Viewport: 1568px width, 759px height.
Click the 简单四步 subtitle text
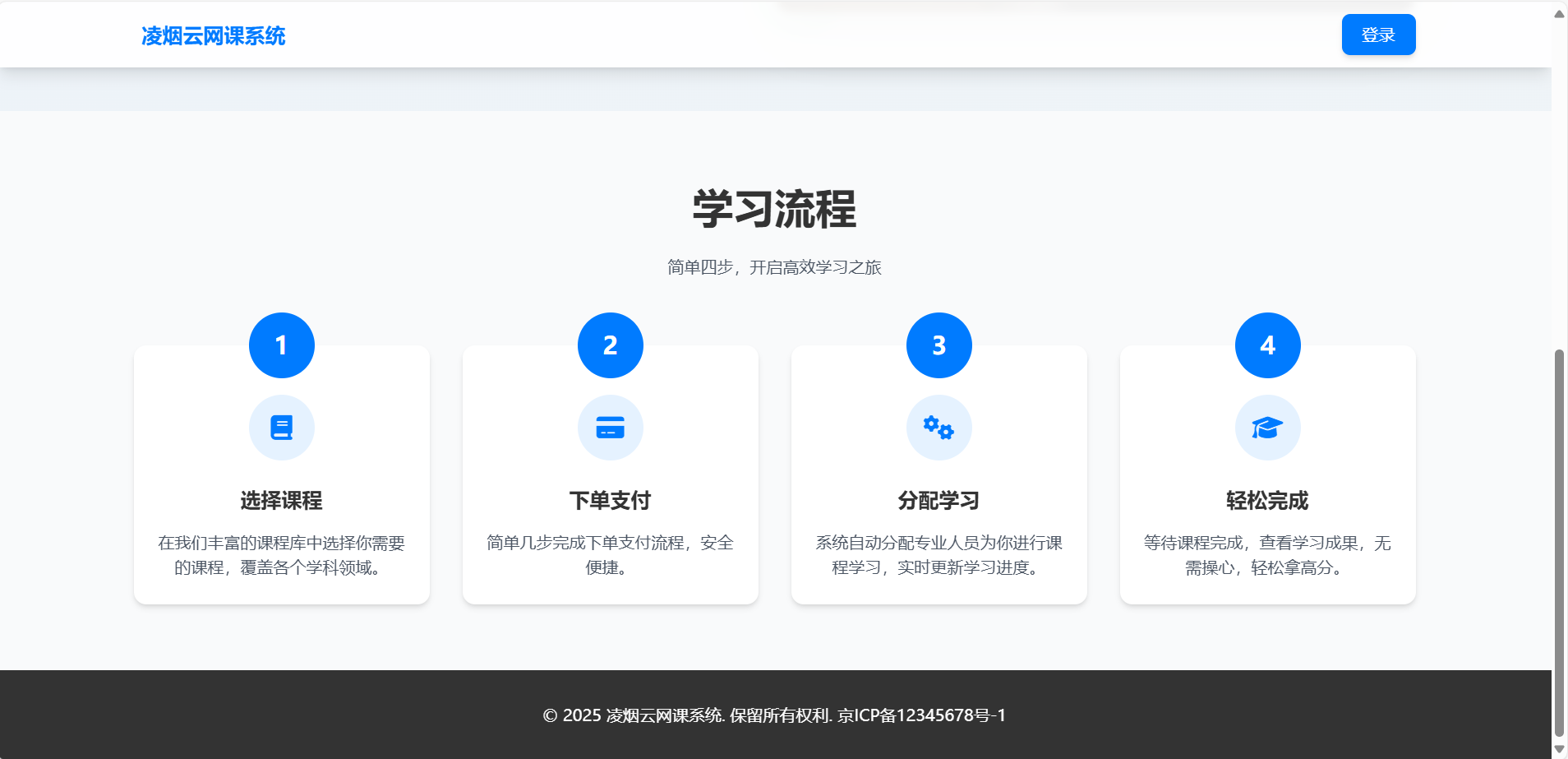pyautogui.click(x=774, y=267)
